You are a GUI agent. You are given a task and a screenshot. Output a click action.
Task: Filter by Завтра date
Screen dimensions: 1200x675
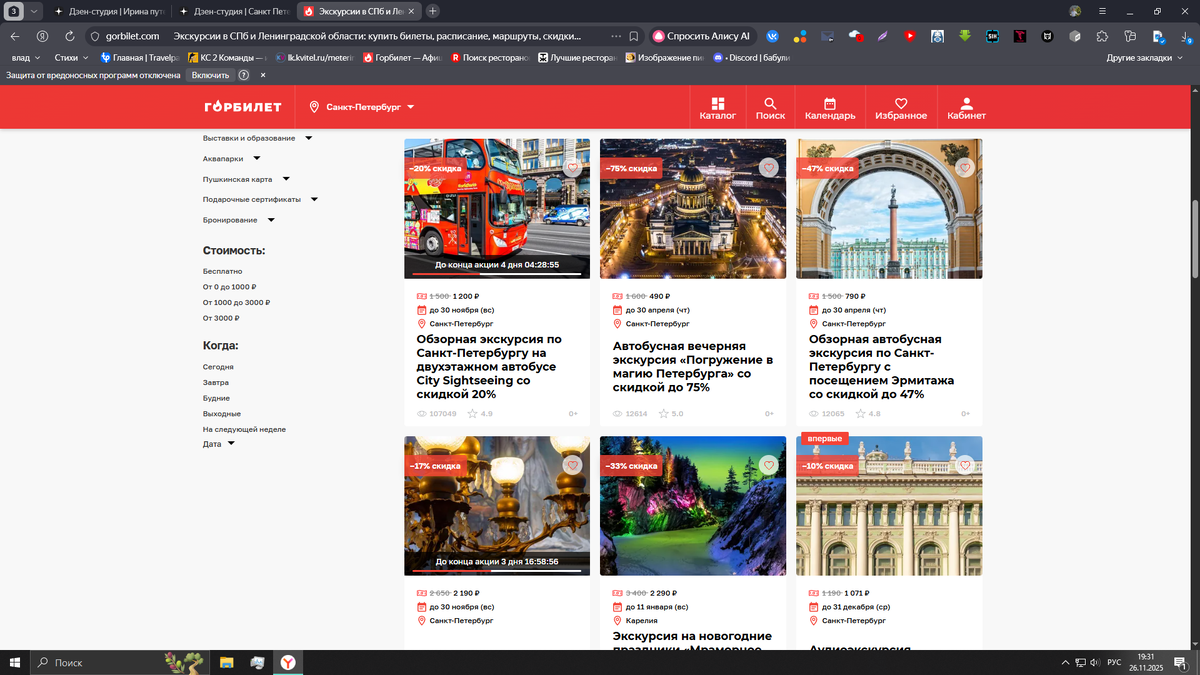pos(216,382)
